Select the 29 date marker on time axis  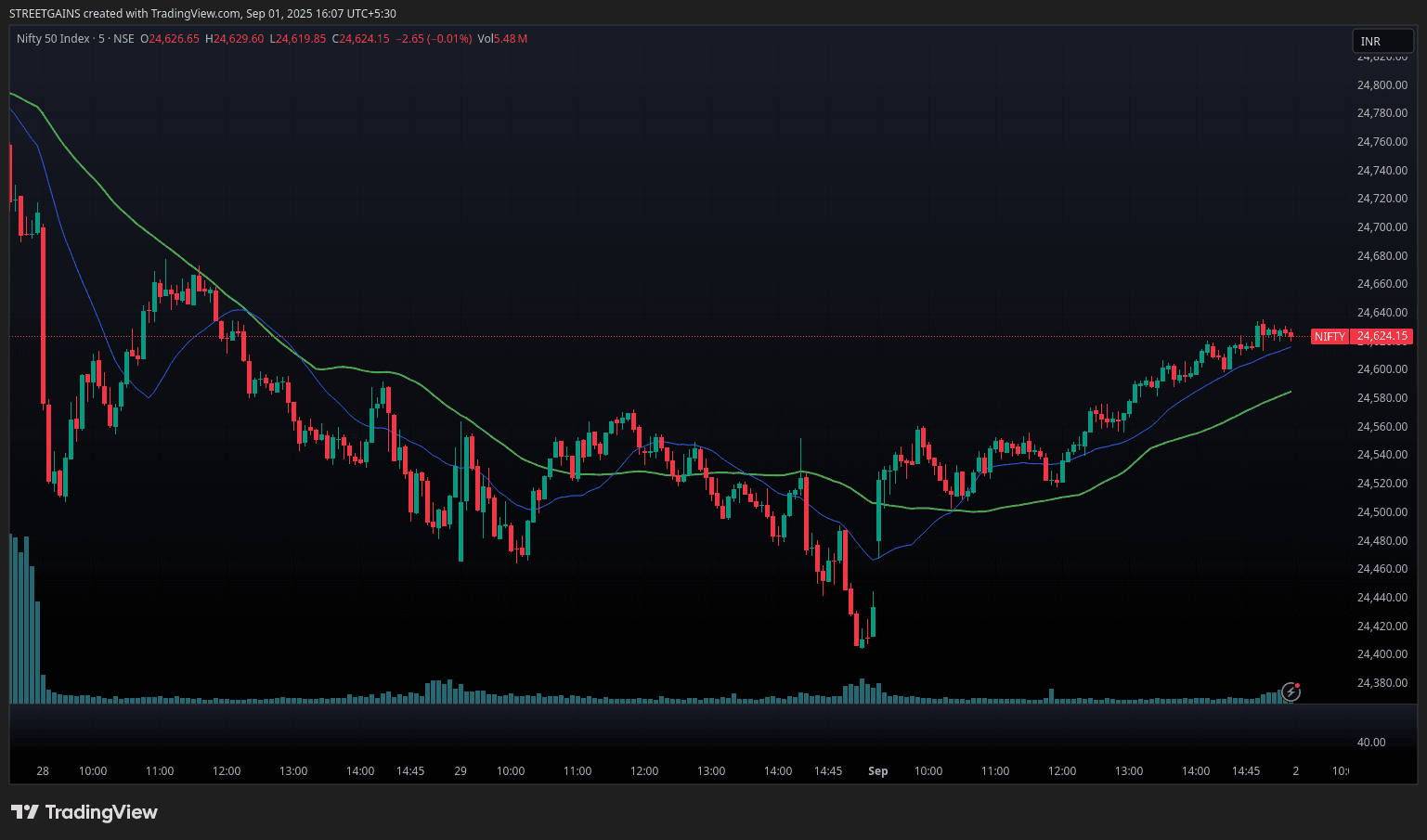click(x=461, y=771)
